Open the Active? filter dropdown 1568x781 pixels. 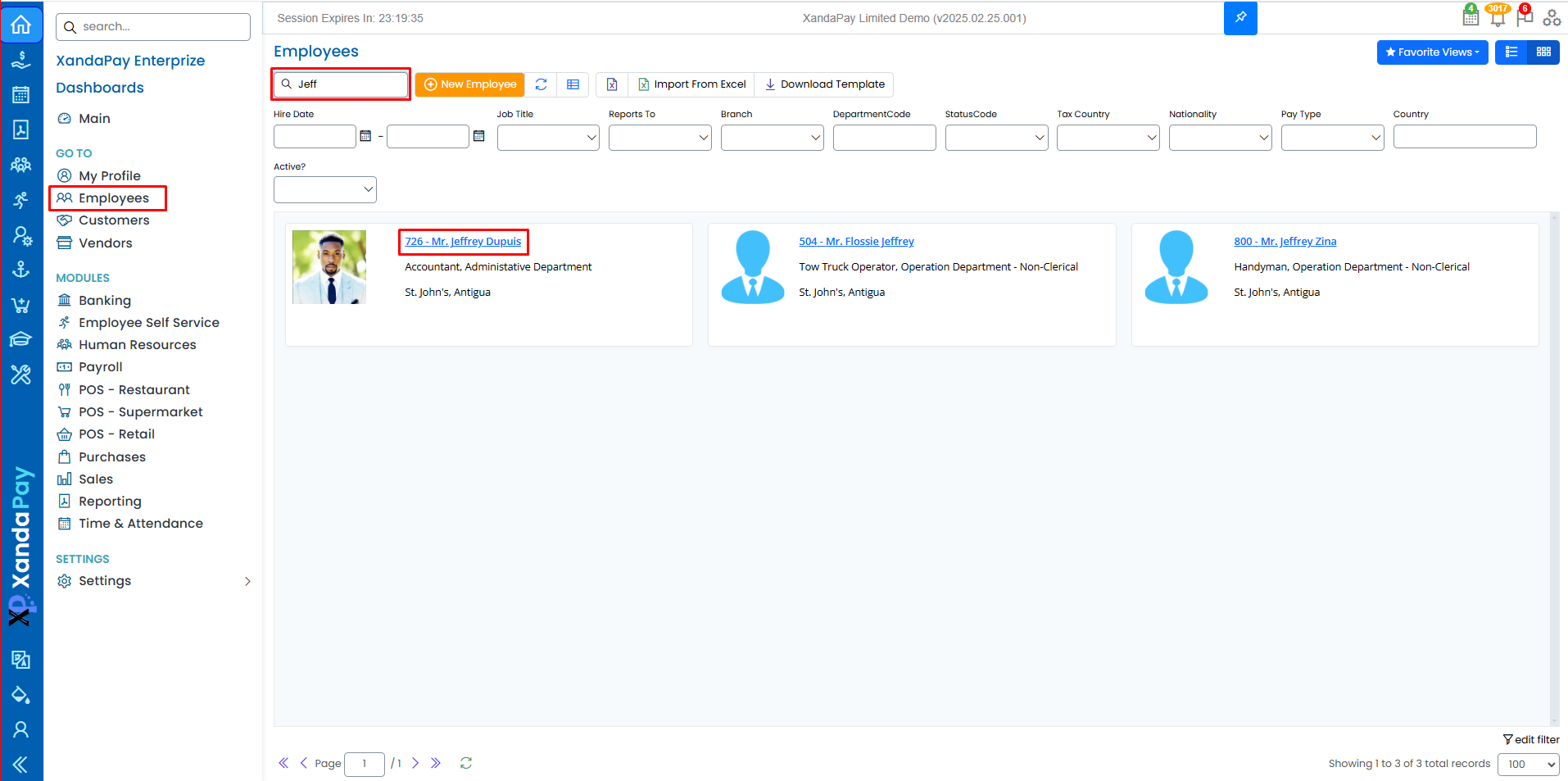[325, 190]
